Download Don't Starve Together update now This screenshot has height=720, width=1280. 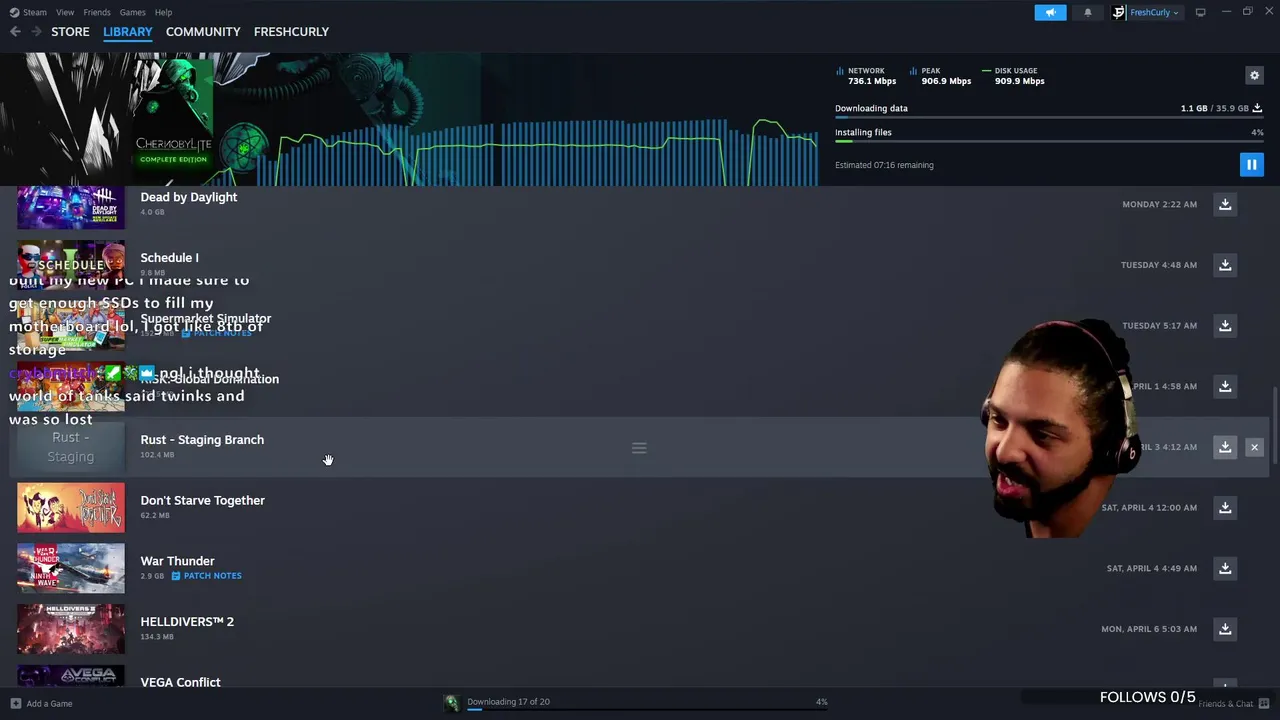click(x=1225, y=507)
